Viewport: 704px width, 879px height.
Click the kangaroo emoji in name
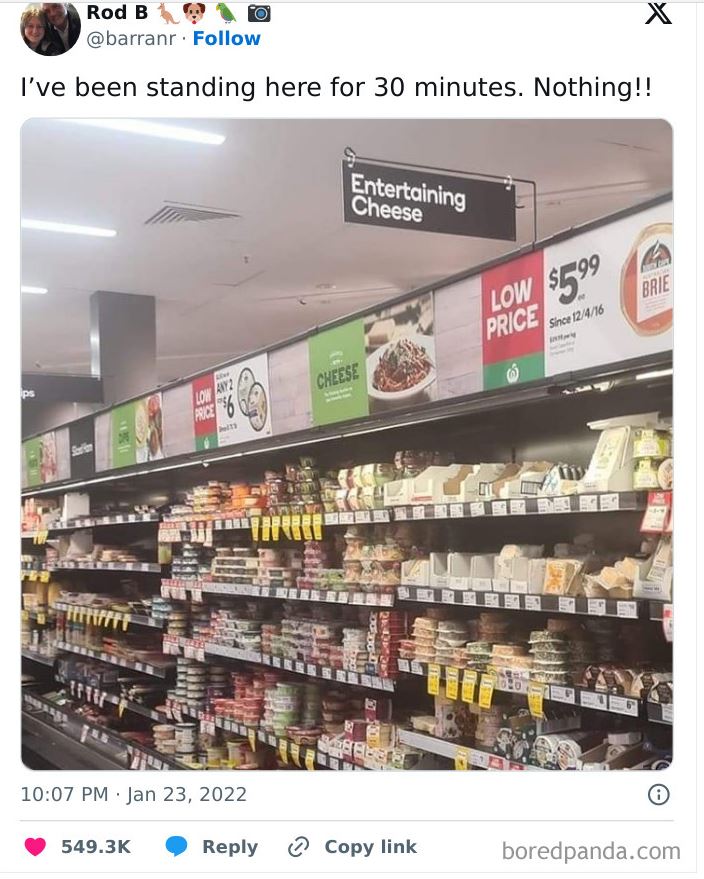[168, 13]
